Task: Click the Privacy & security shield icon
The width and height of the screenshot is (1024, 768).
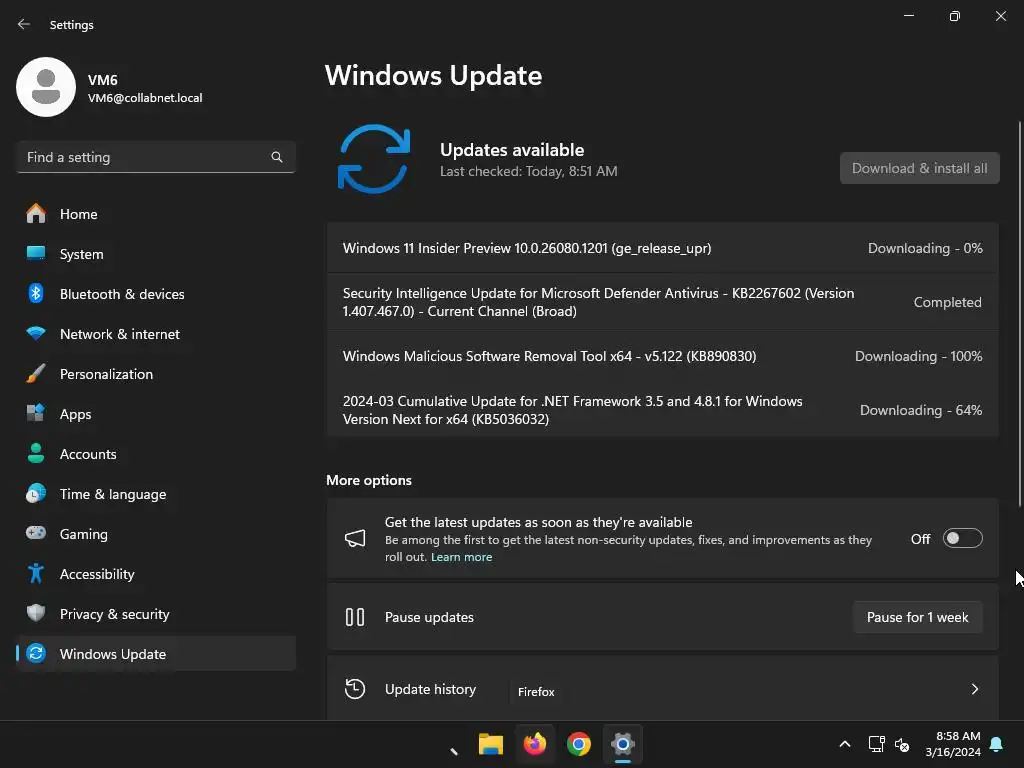Action: click(x=36, y=613)
